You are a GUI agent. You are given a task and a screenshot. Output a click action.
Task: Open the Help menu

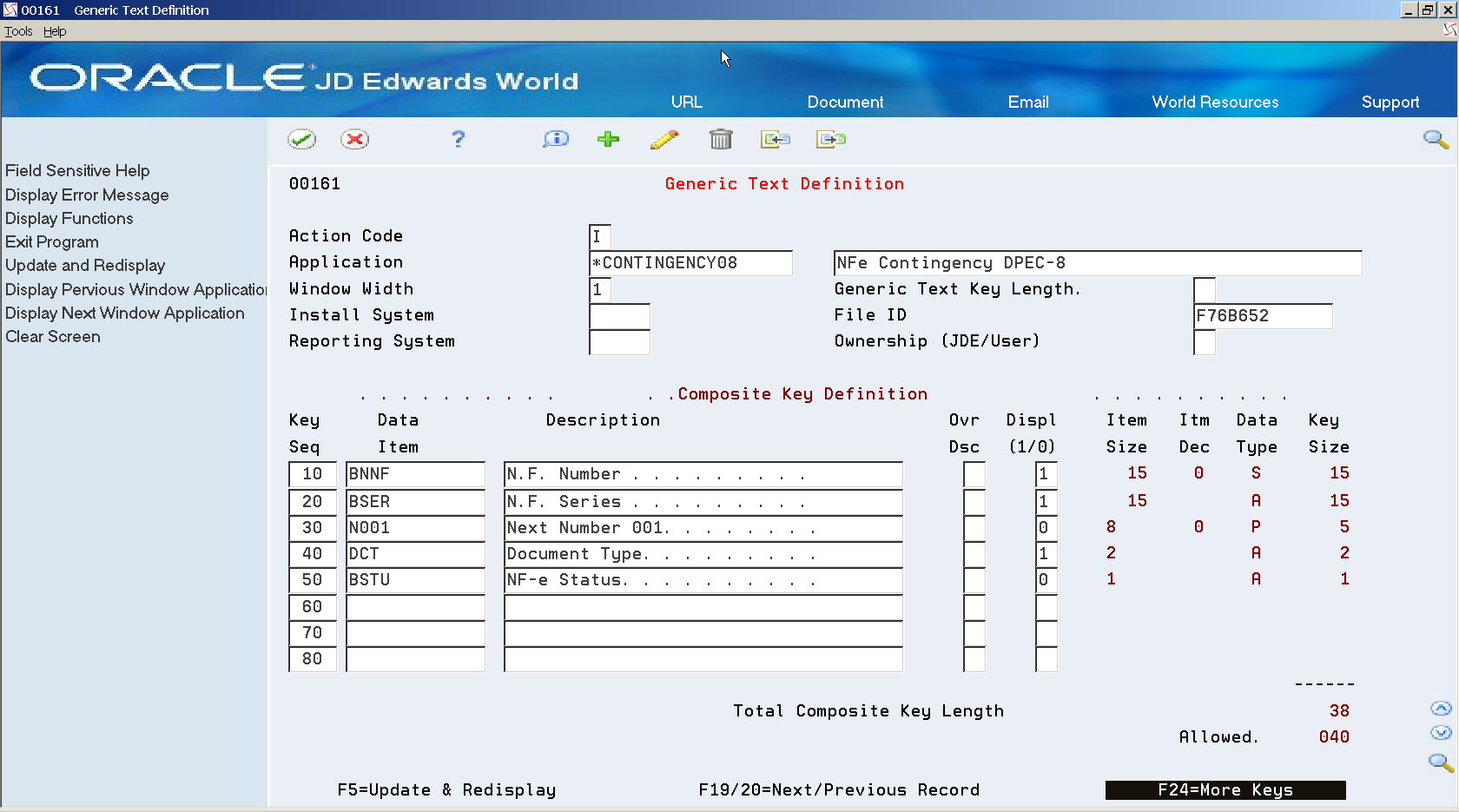tap(55, 31)
